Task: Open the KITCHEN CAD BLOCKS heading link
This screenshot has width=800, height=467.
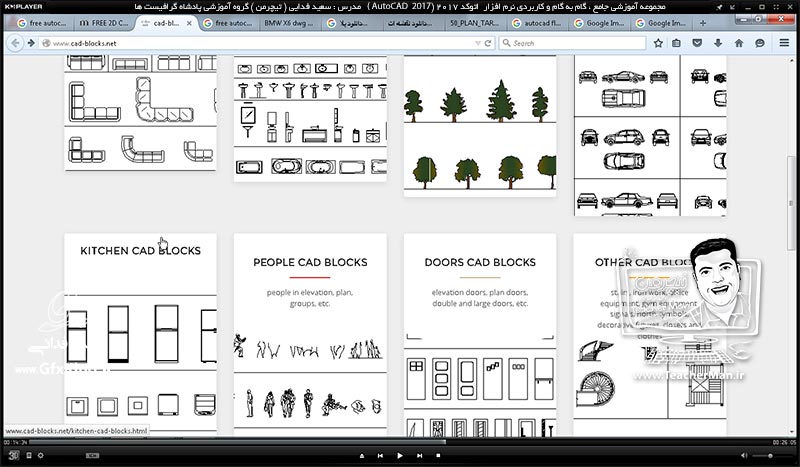Action: (140, 251)
